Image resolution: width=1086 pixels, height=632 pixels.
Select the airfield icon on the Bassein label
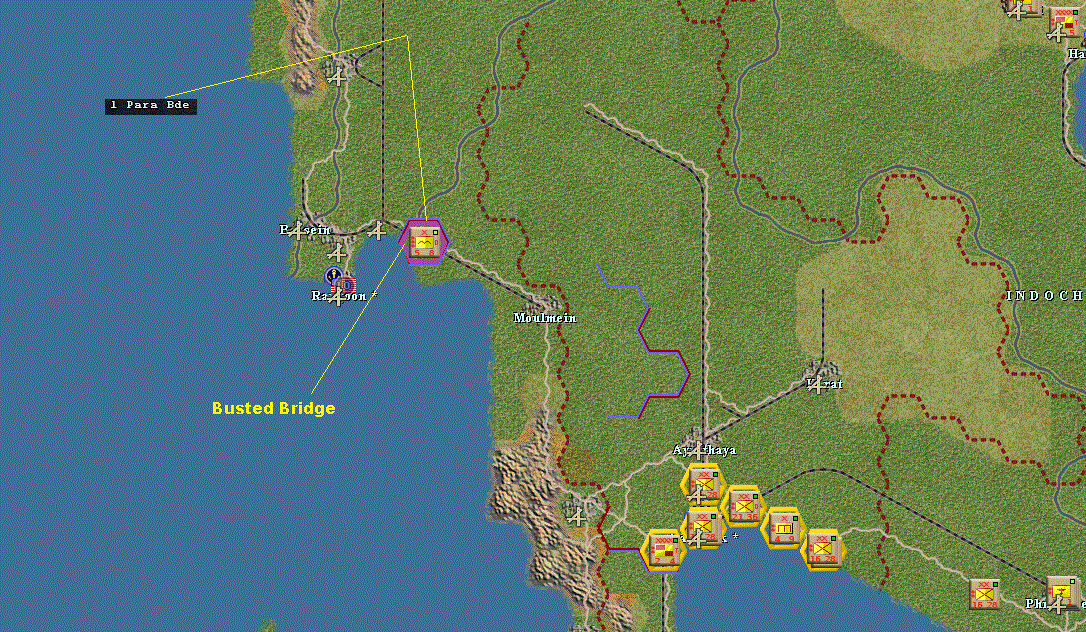296,231
